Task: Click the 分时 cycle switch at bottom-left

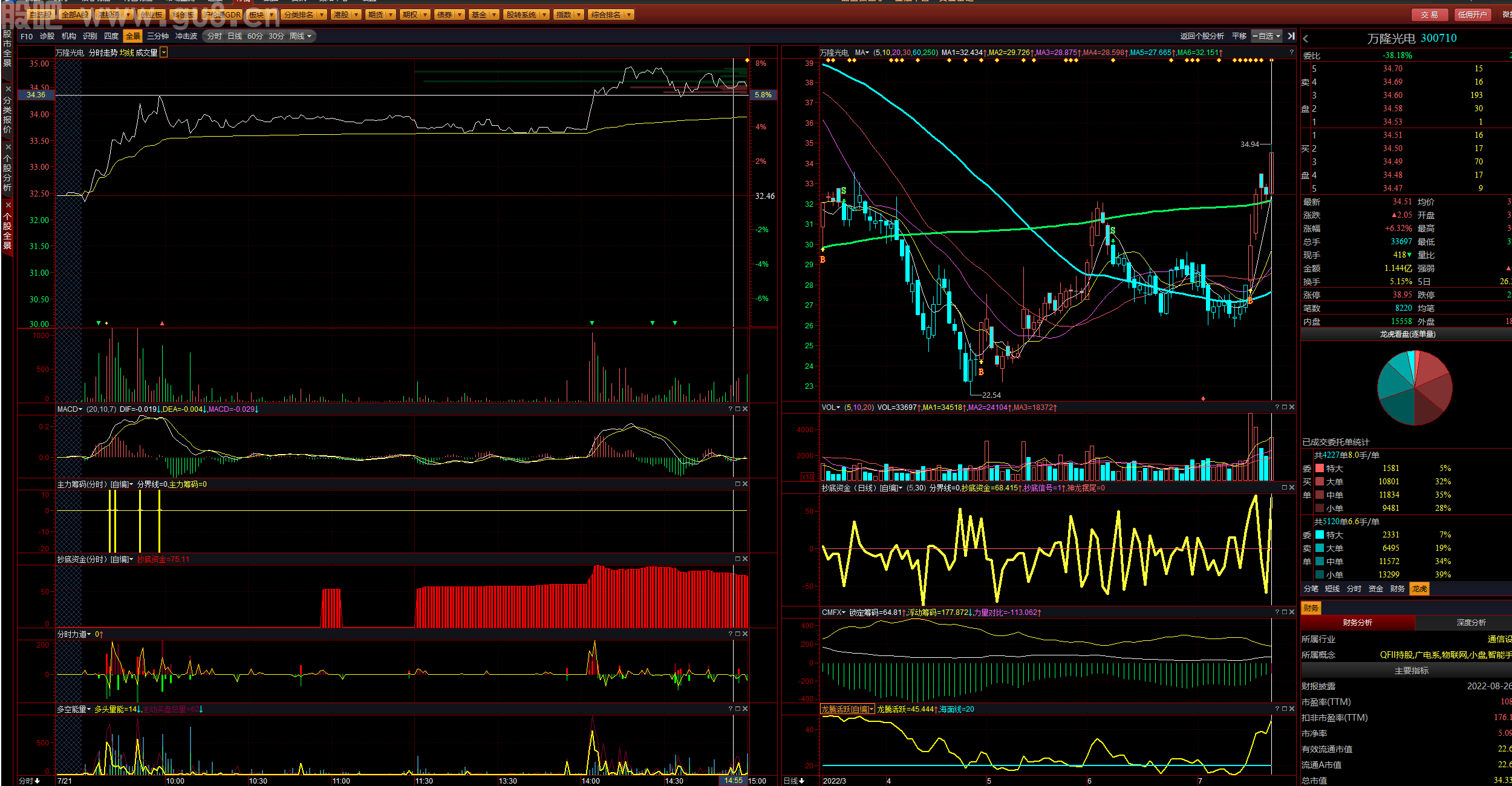Action: pyautogui.click(x=29, y=781)
